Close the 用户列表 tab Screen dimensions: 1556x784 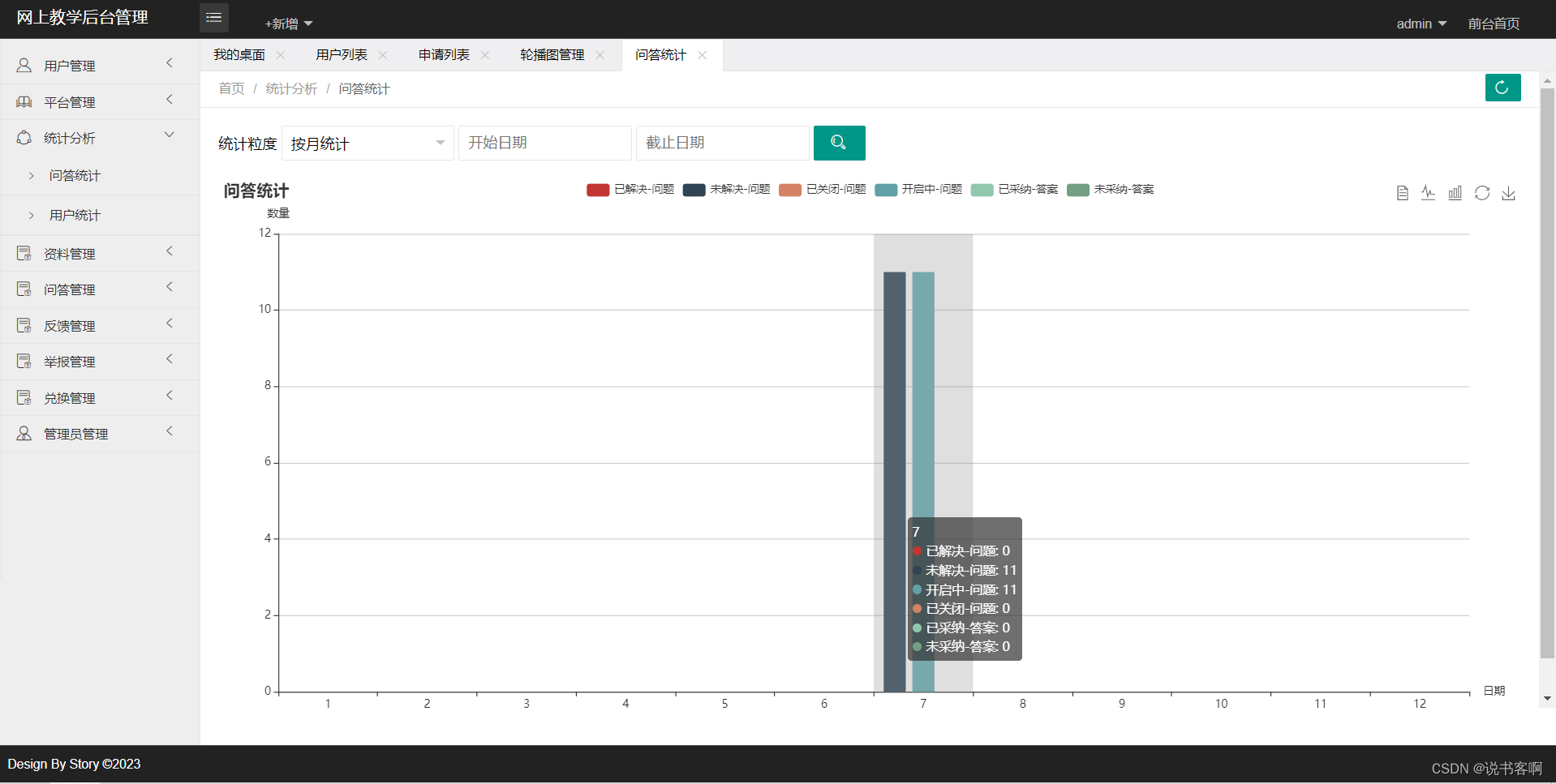383,55
